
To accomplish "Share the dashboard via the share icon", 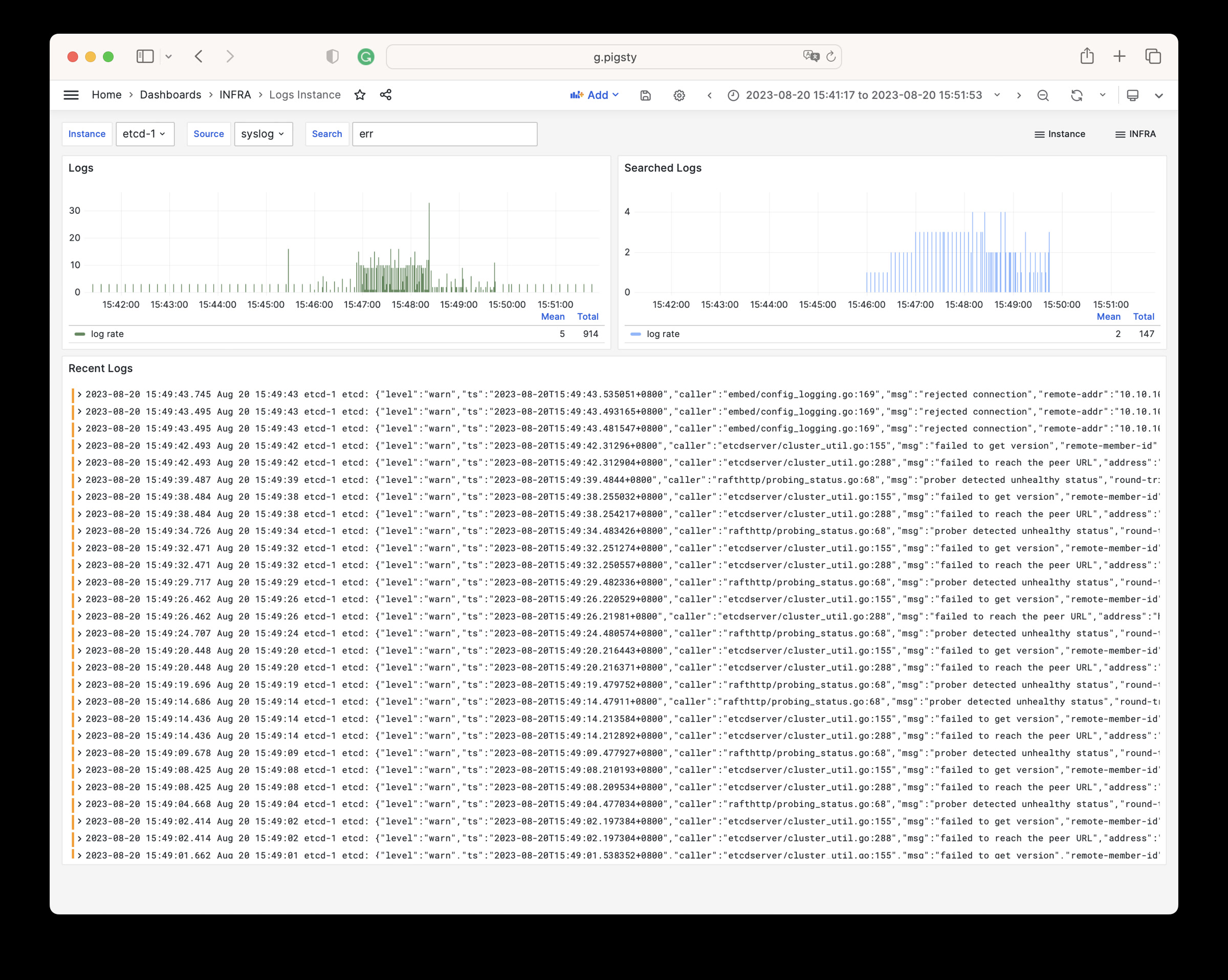I will pos(386,95).
